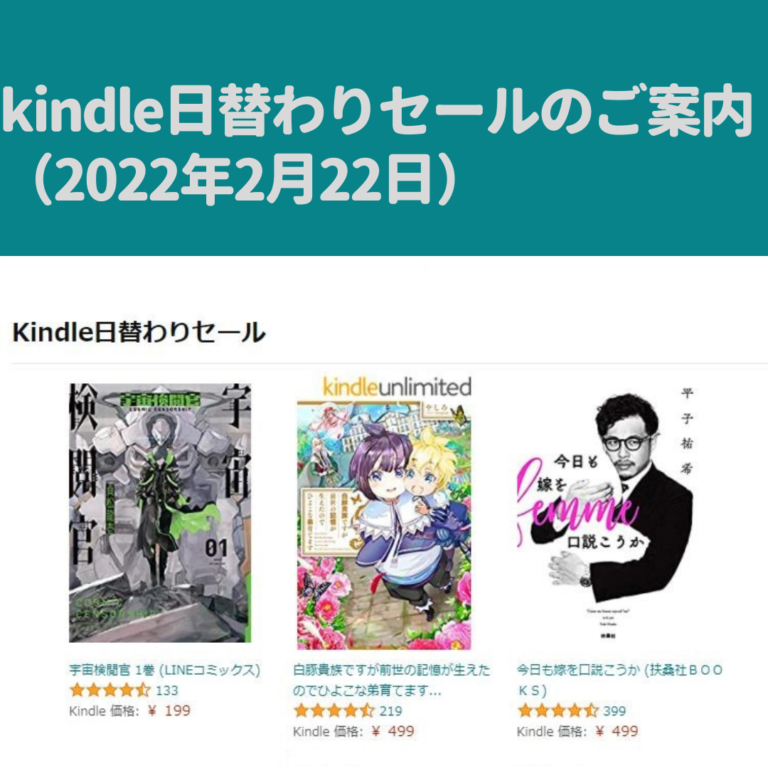The image size is (768, 768).
Task: Click the (2022年2月22日) date in banner
Action: point(243,180)
